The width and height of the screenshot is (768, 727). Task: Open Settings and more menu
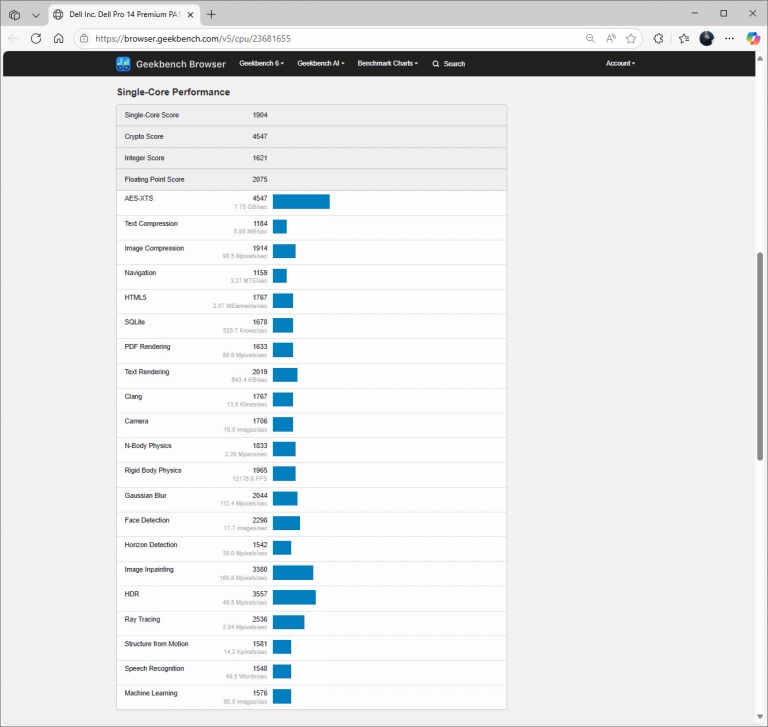729,38
